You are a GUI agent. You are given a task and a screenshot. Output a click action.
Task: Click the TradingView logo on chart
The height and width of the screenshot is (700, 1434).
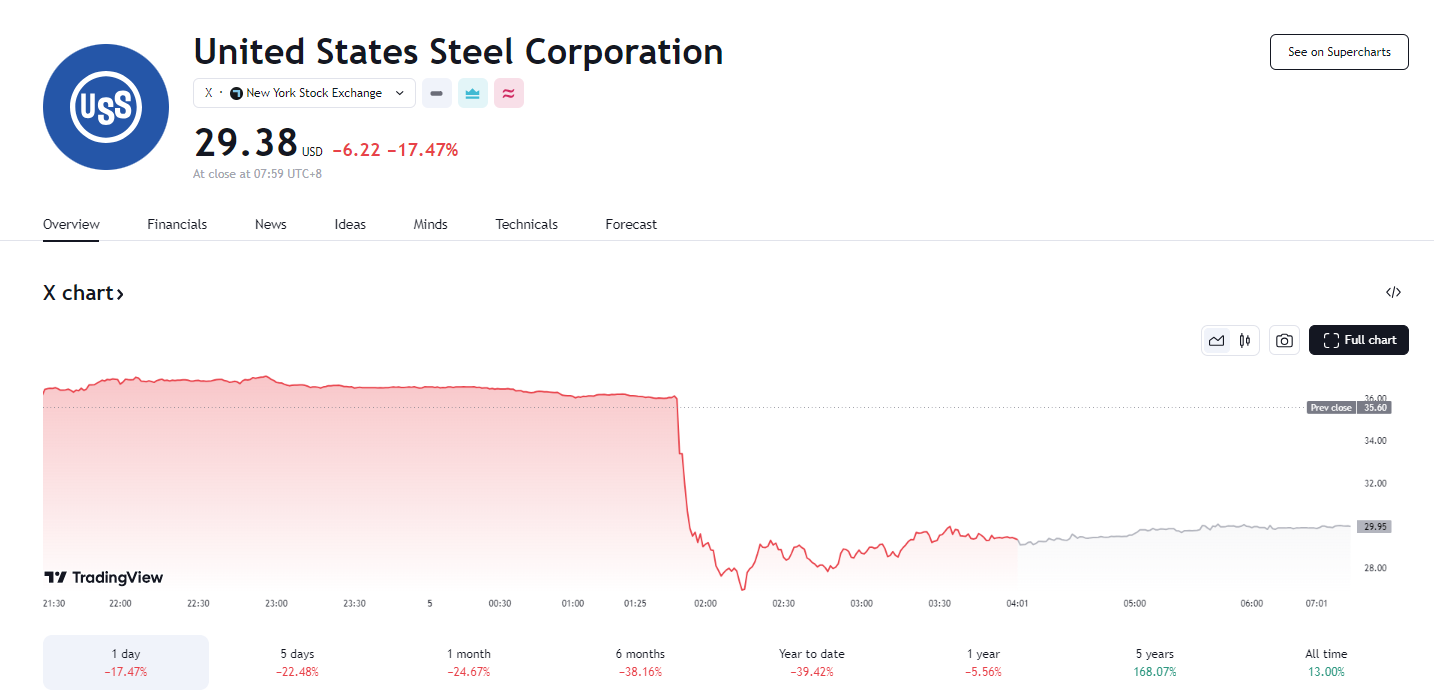point(104,577)
